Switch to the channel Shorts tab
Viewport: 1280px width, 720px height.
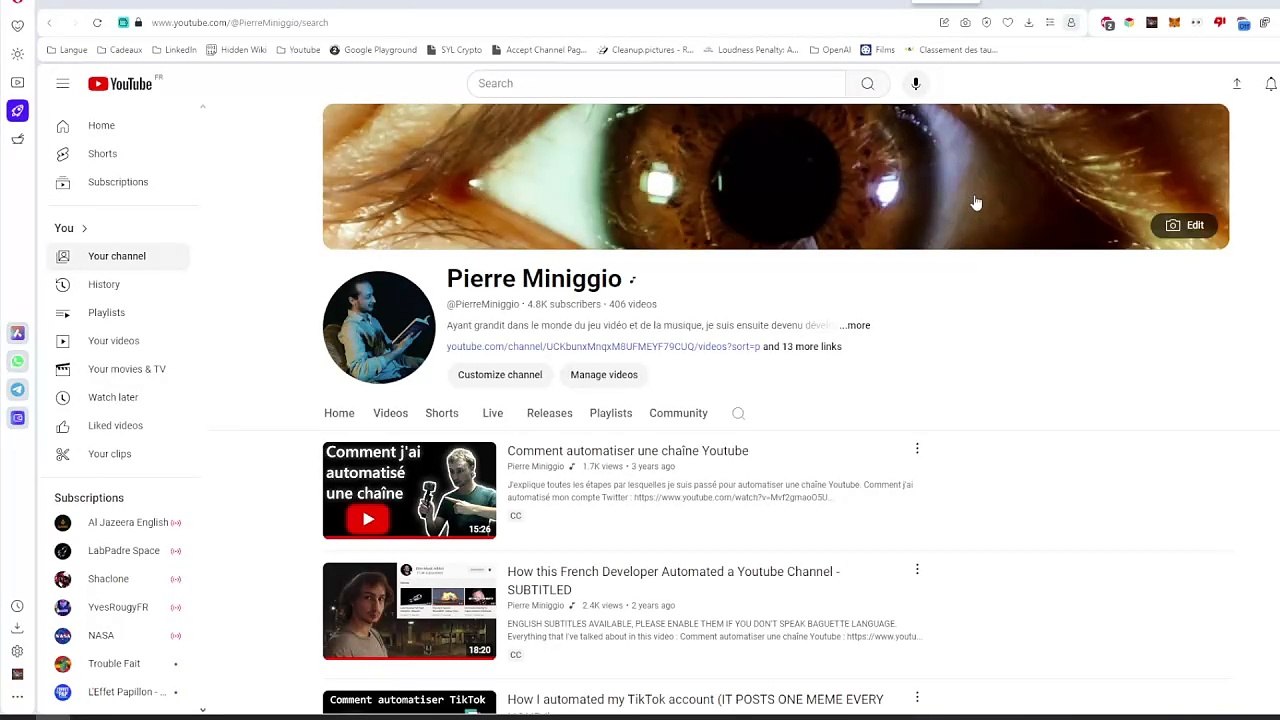442,413
